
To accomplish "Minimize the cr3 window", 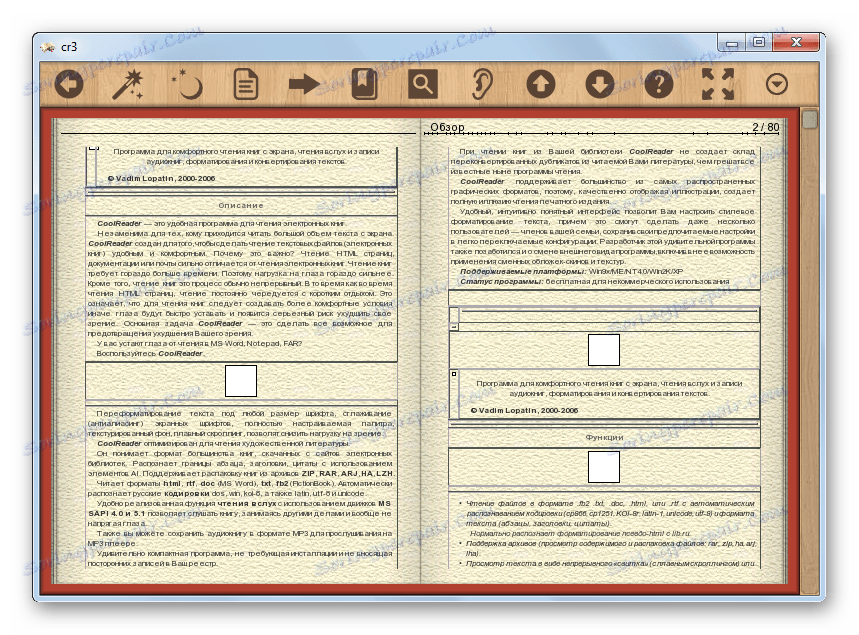I will coord(731,43).
